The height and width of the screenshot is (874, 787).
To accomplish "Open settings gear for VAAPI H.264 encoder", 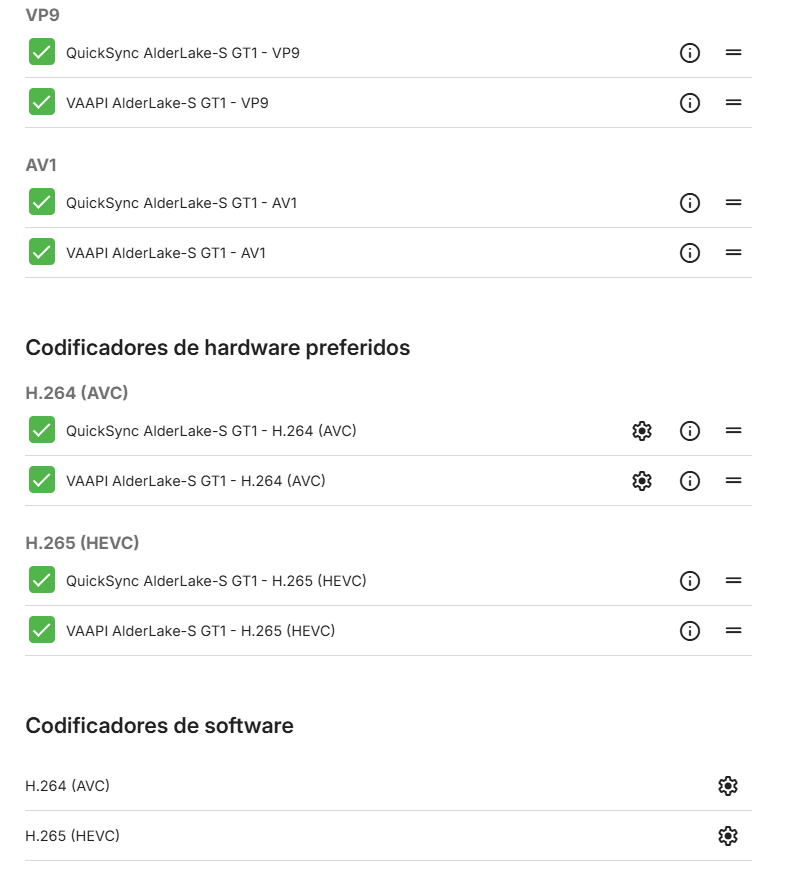I will pyautogui.click(x=642, y=480).
